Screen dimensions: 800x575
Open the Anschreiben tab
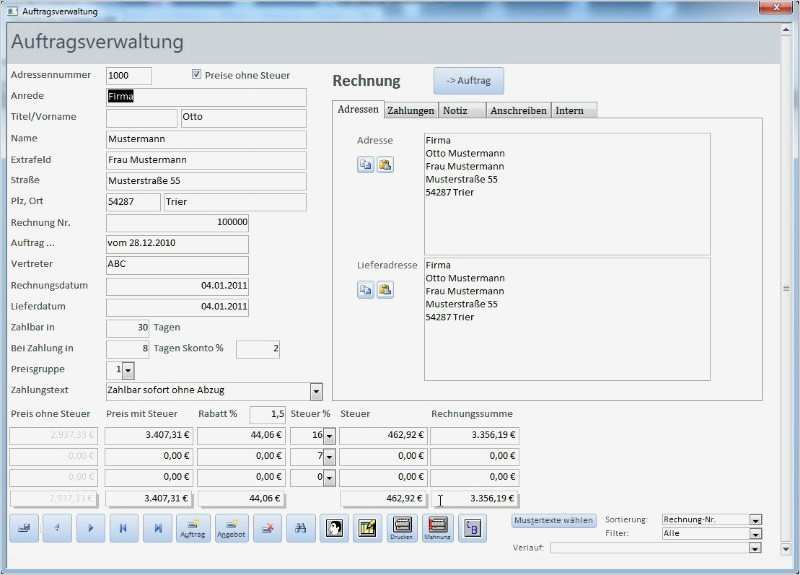(518, 111)
